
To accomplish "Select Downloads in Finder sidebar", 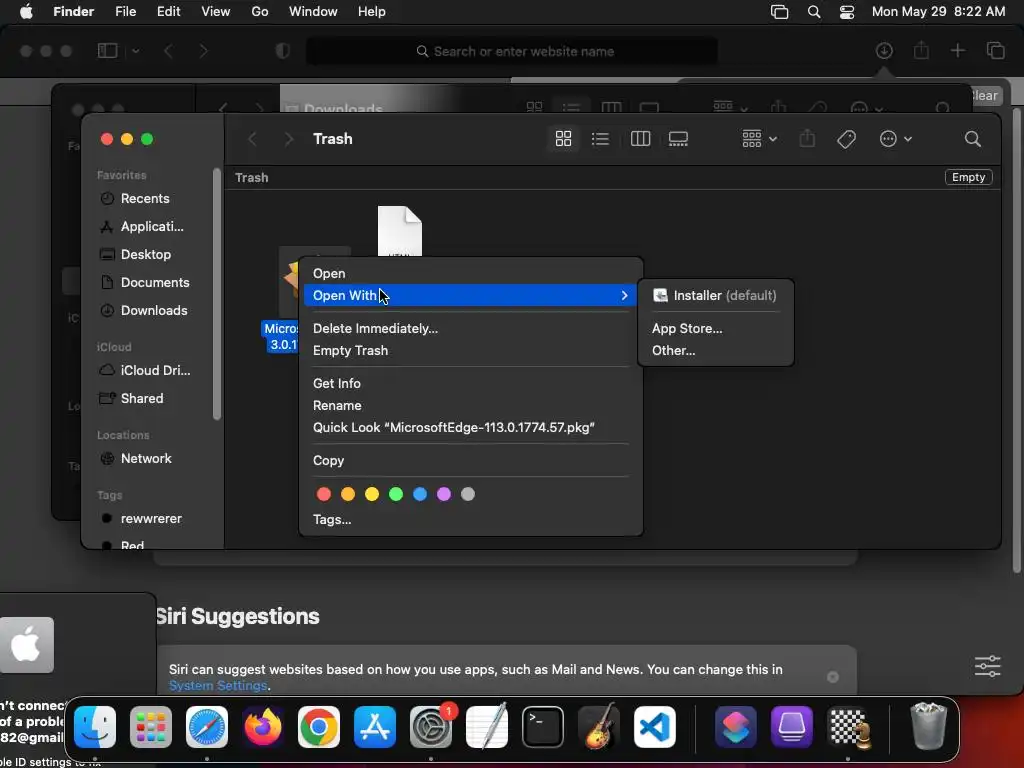I will click(x=144, y=311).
